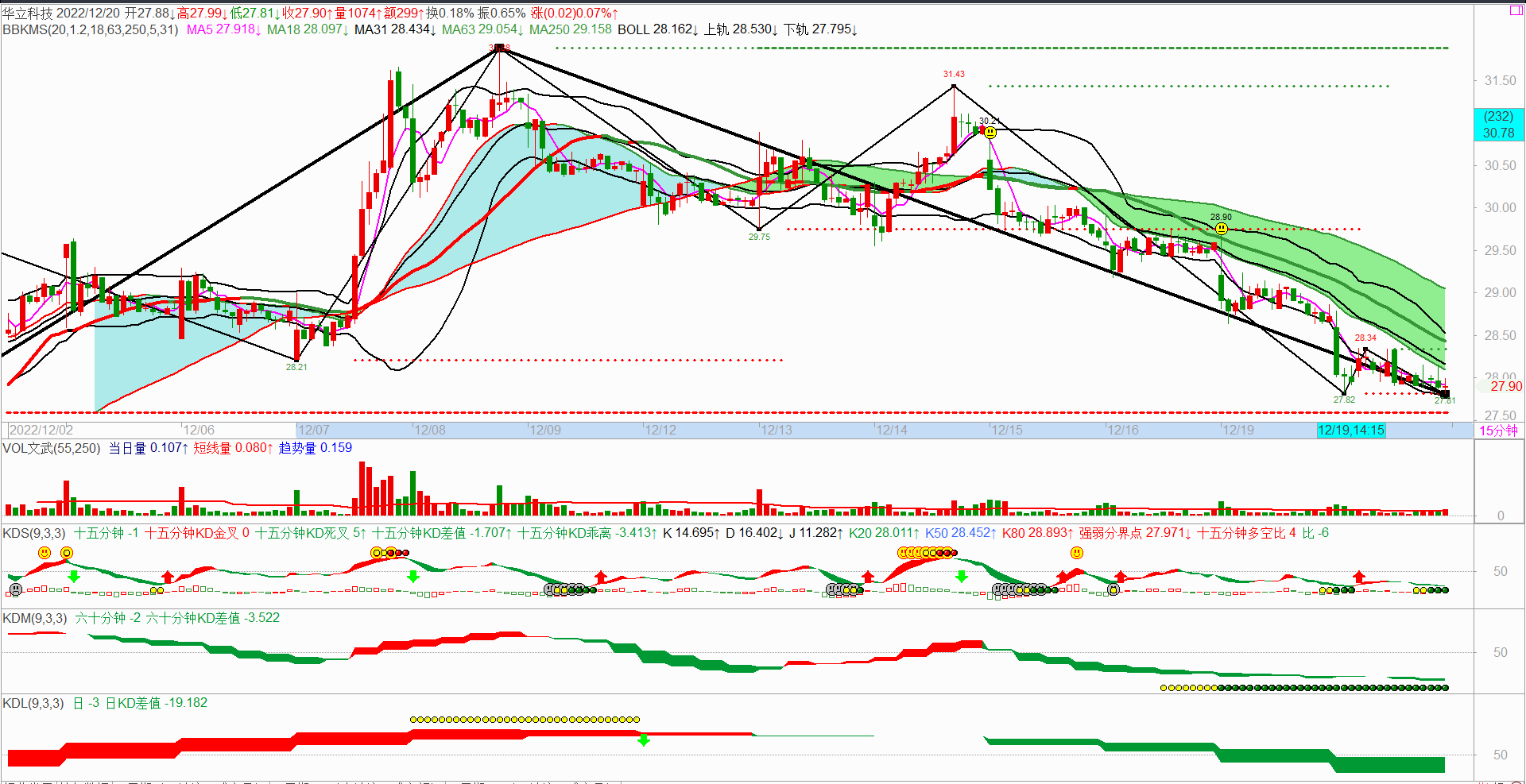
Task: Click the smiley marker at price 30.21
Action: point(990,133)
